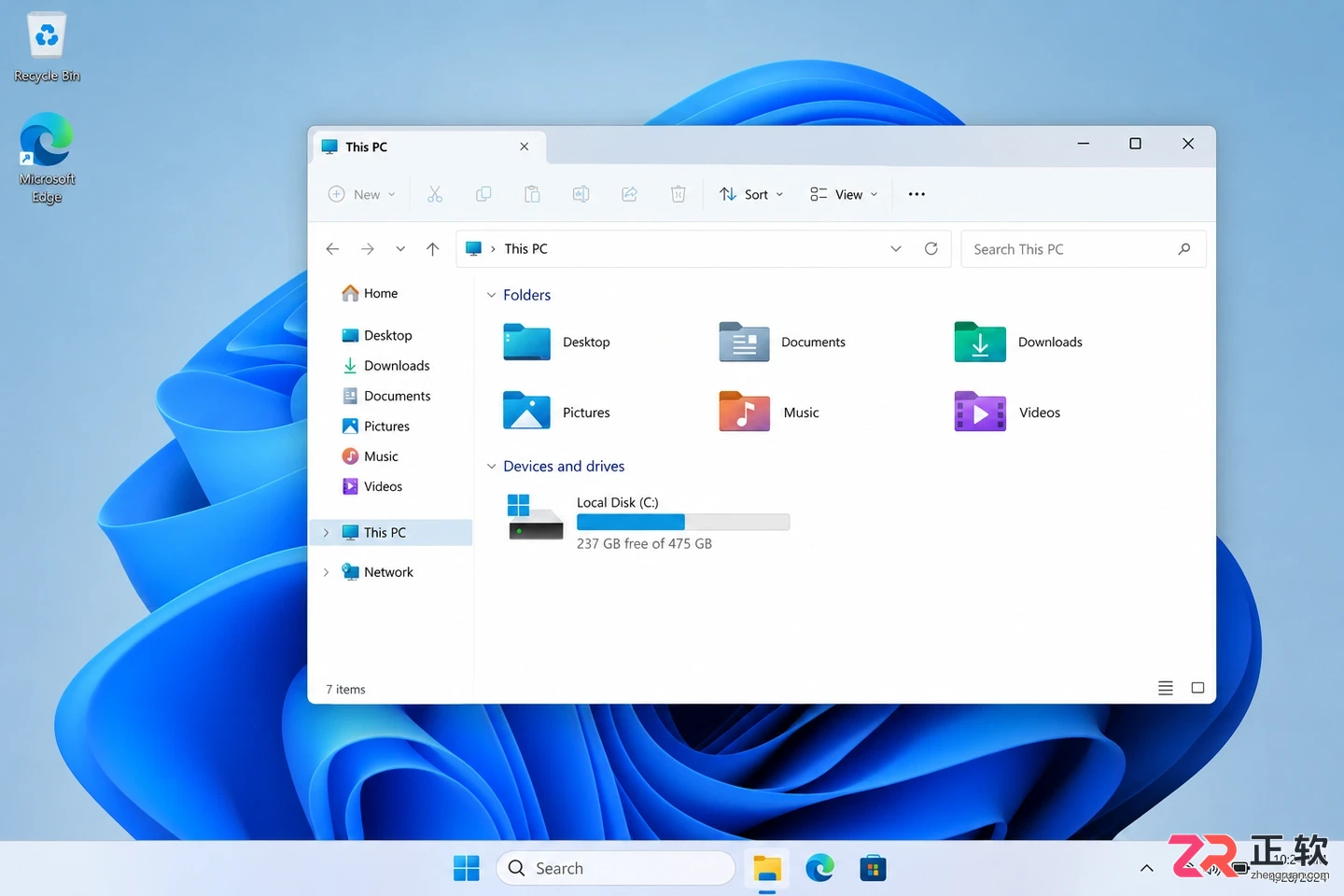Open the View dropdown menu
The width and height of the screenshot is (1344, 896).
tap(844, 194)
